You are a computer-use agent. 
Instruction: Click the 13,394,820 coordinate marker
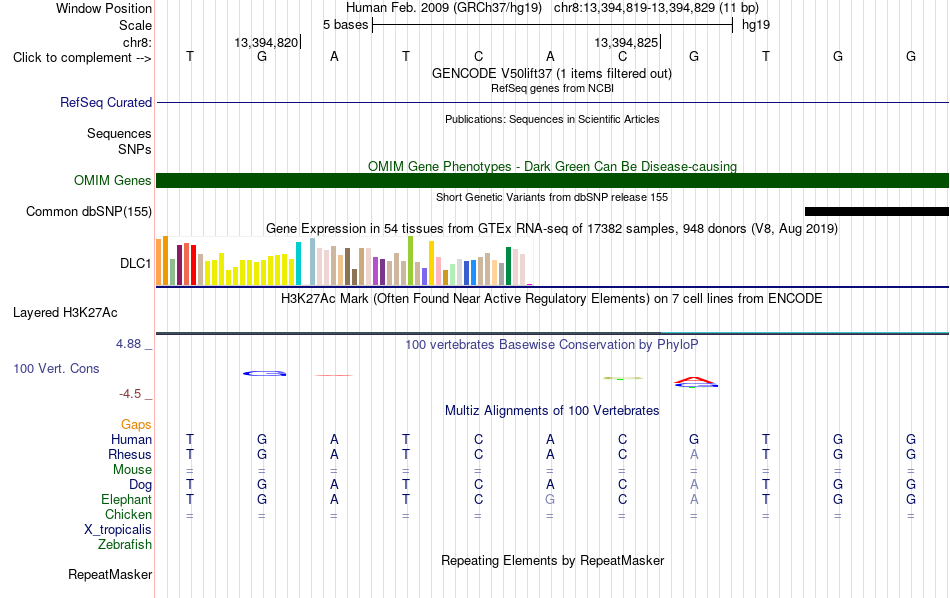pyautogui.click(x=267, y=42)
